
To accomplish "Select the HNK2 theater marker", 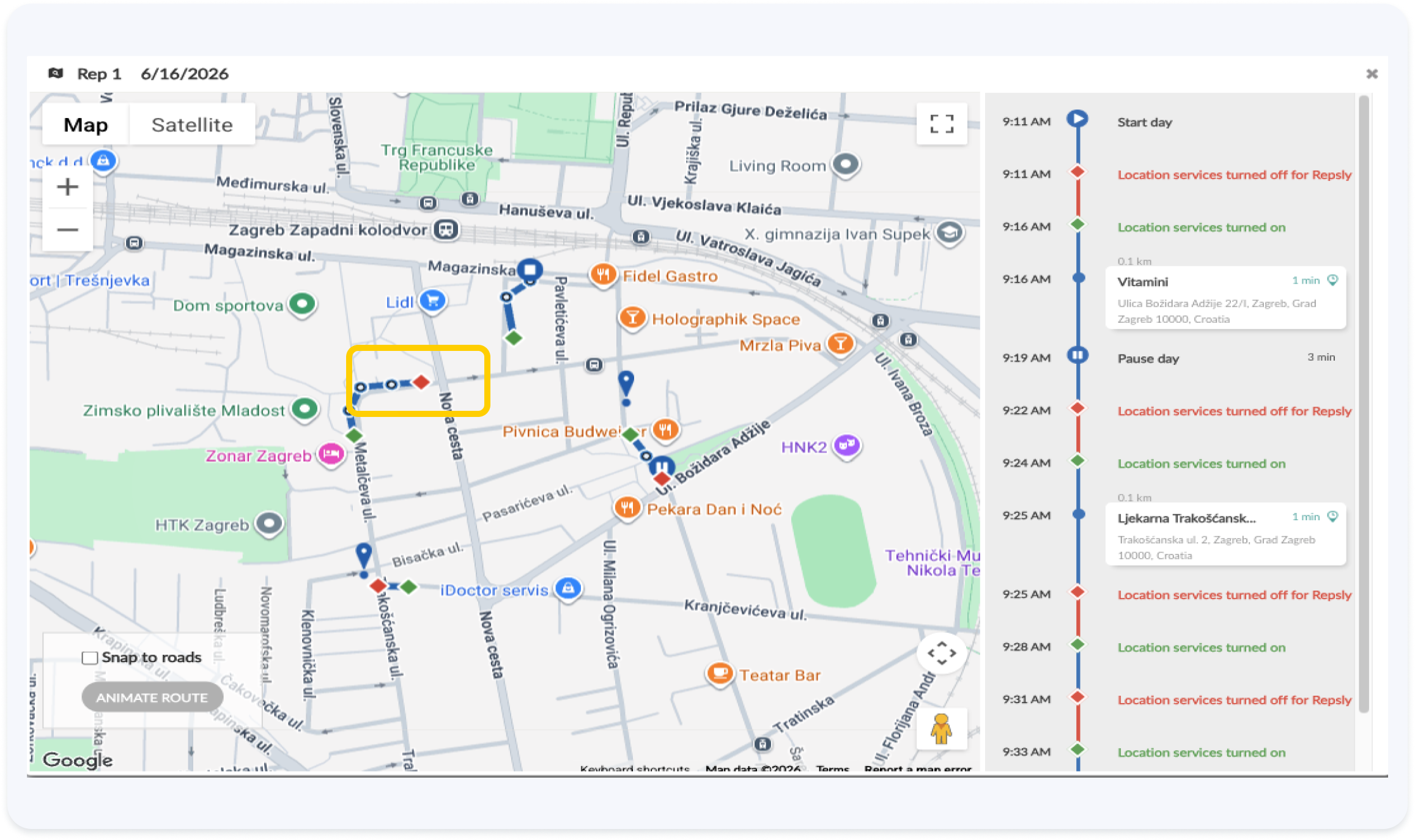I will point(847,446).
